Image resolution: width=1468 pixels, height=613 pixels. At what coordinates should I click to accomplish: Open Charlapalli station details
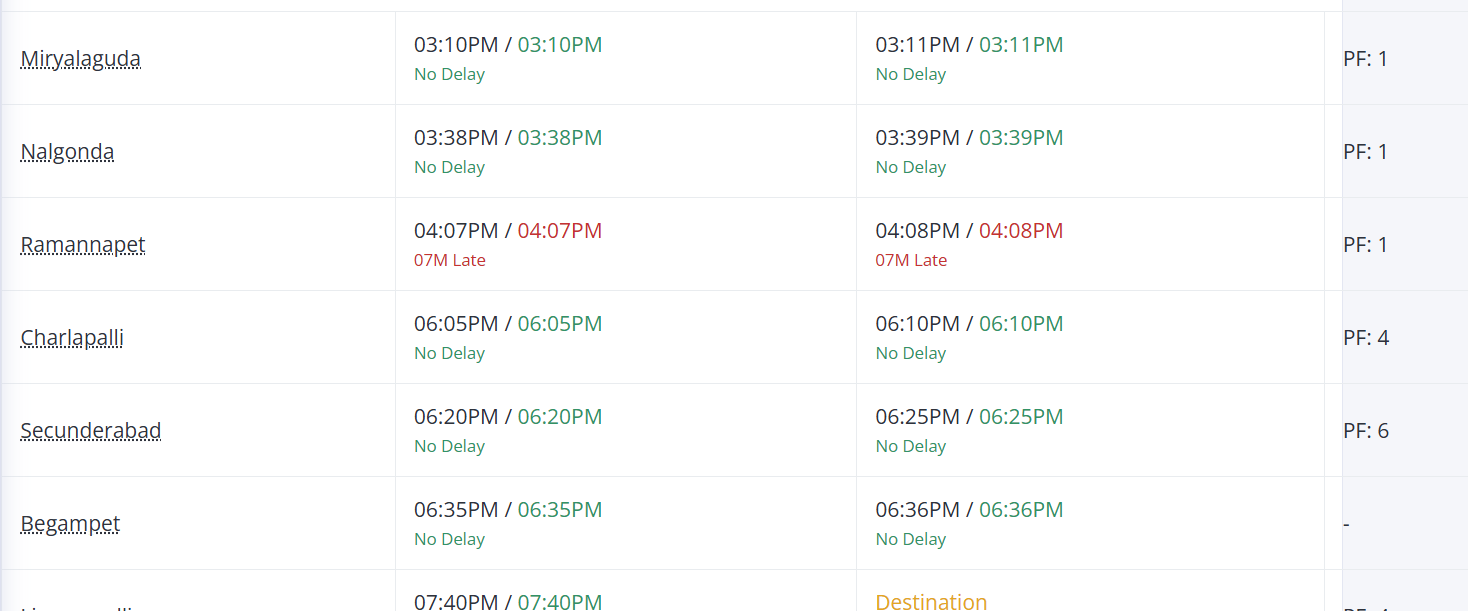72,338
